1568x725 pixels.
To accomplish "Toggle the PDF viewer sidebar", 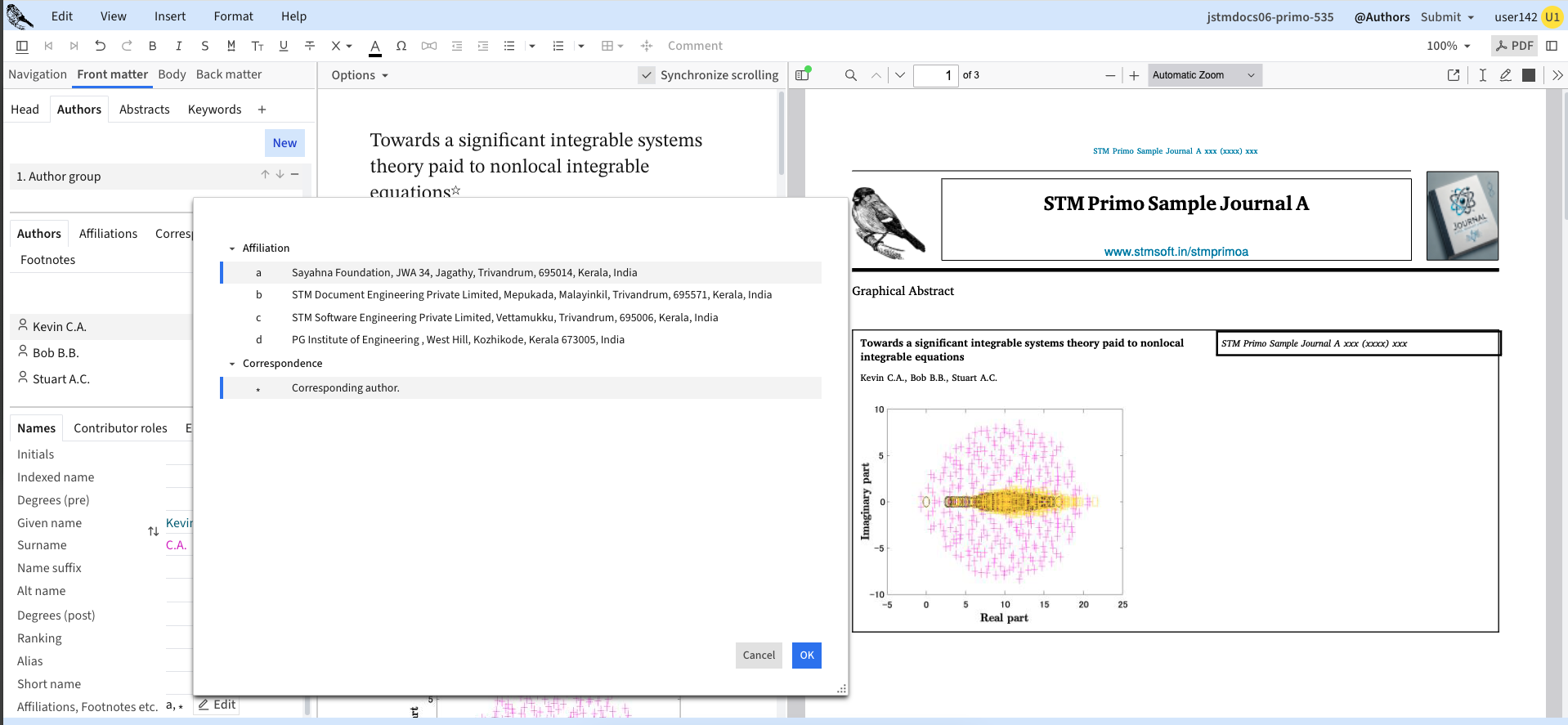I will (803, 75).
